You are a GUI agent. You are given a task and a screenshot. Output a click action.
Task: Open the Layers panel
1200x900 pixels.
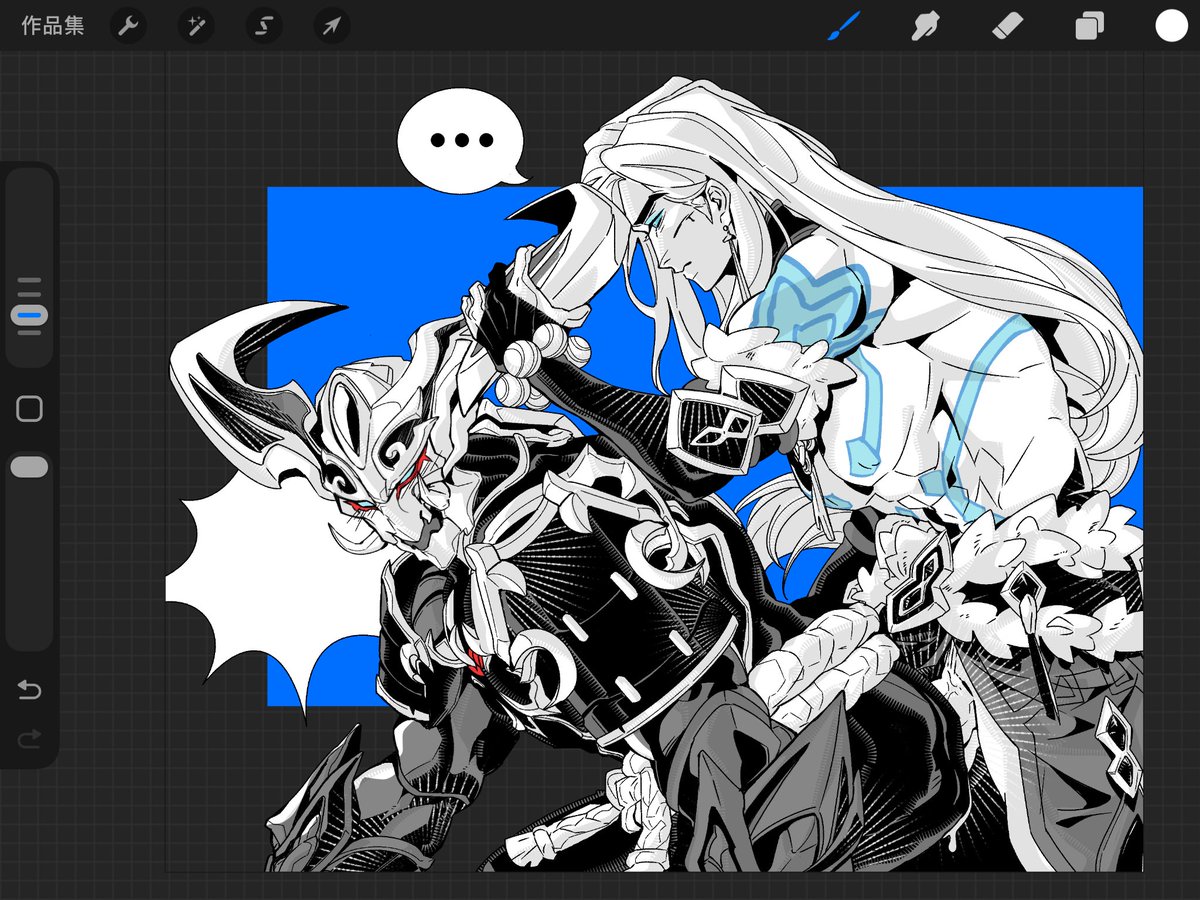pos(1089,26)
